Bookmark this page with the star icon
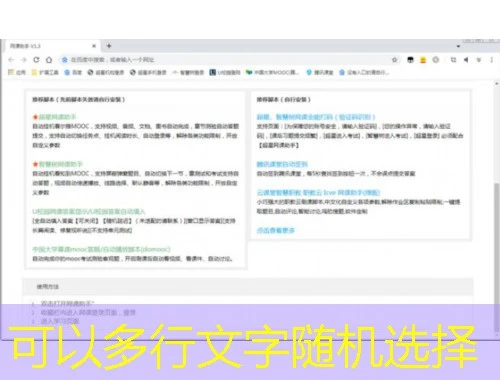The height and width of the screenshot is (380, 500). [x=395, y=60]
